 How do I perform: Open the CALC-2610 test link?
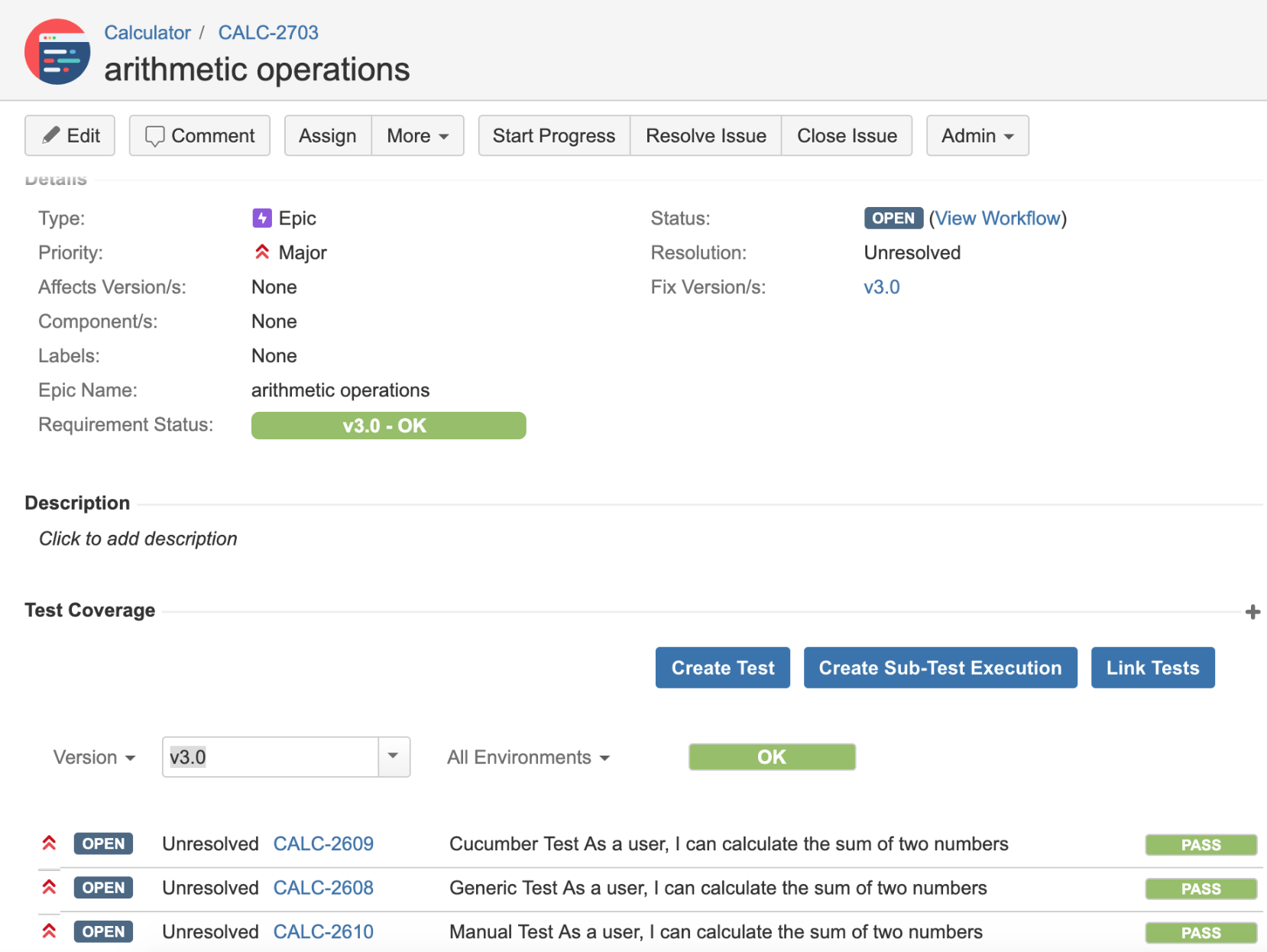(x=323, y=931)
